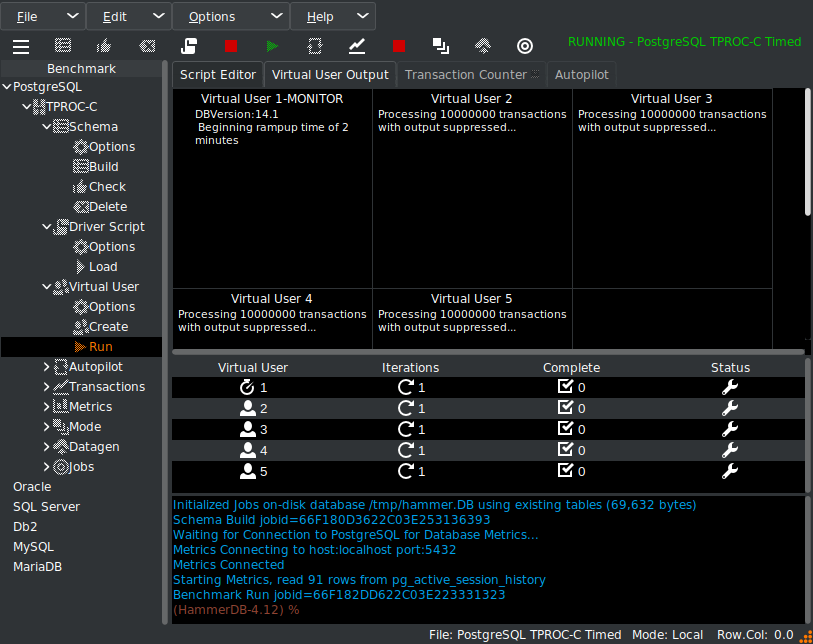Click the virtual user output vertical scrollbar

tap(808, 152)
